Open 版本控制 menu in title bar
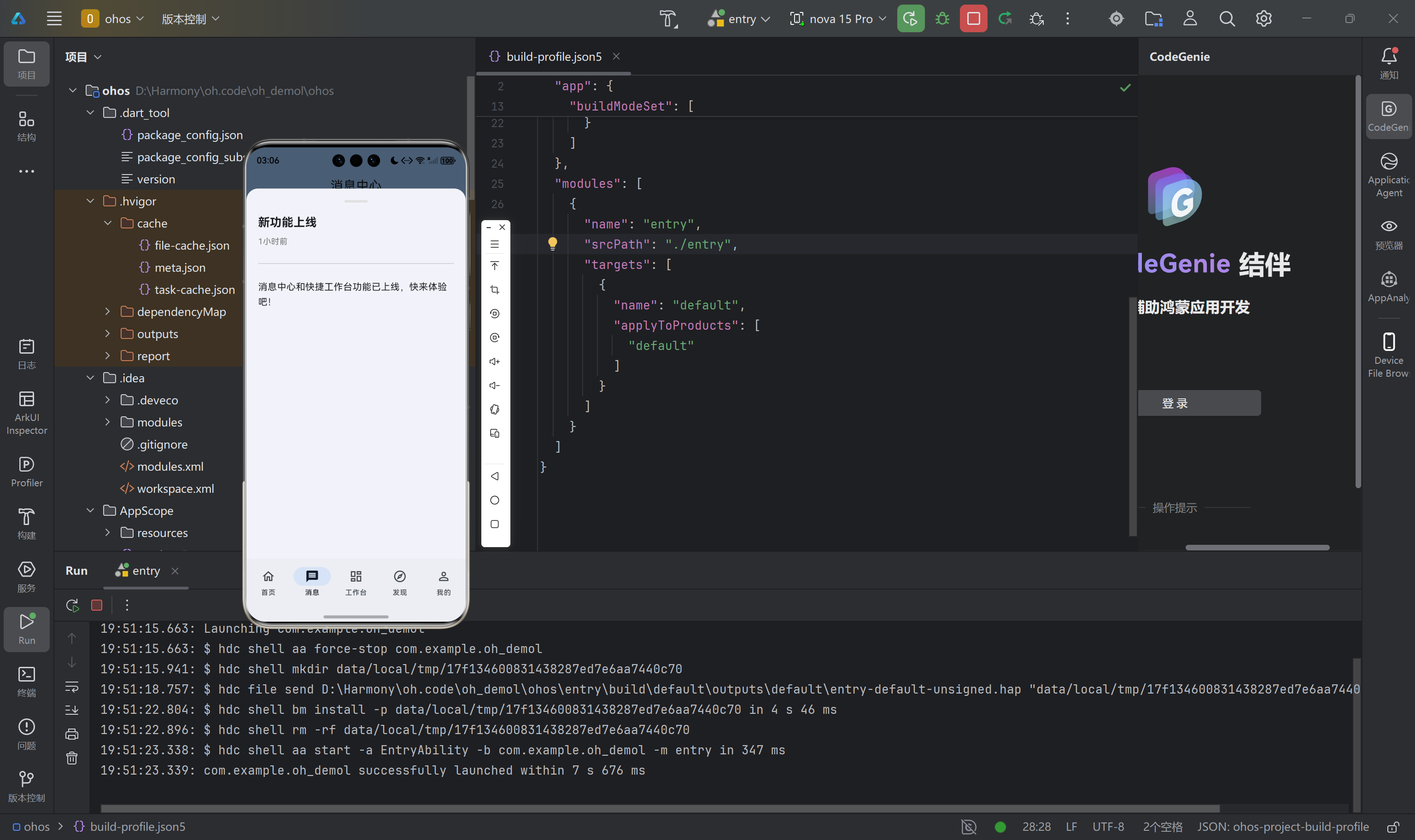The width and height of the screenshot is (1415, 840). pos(190,19)
